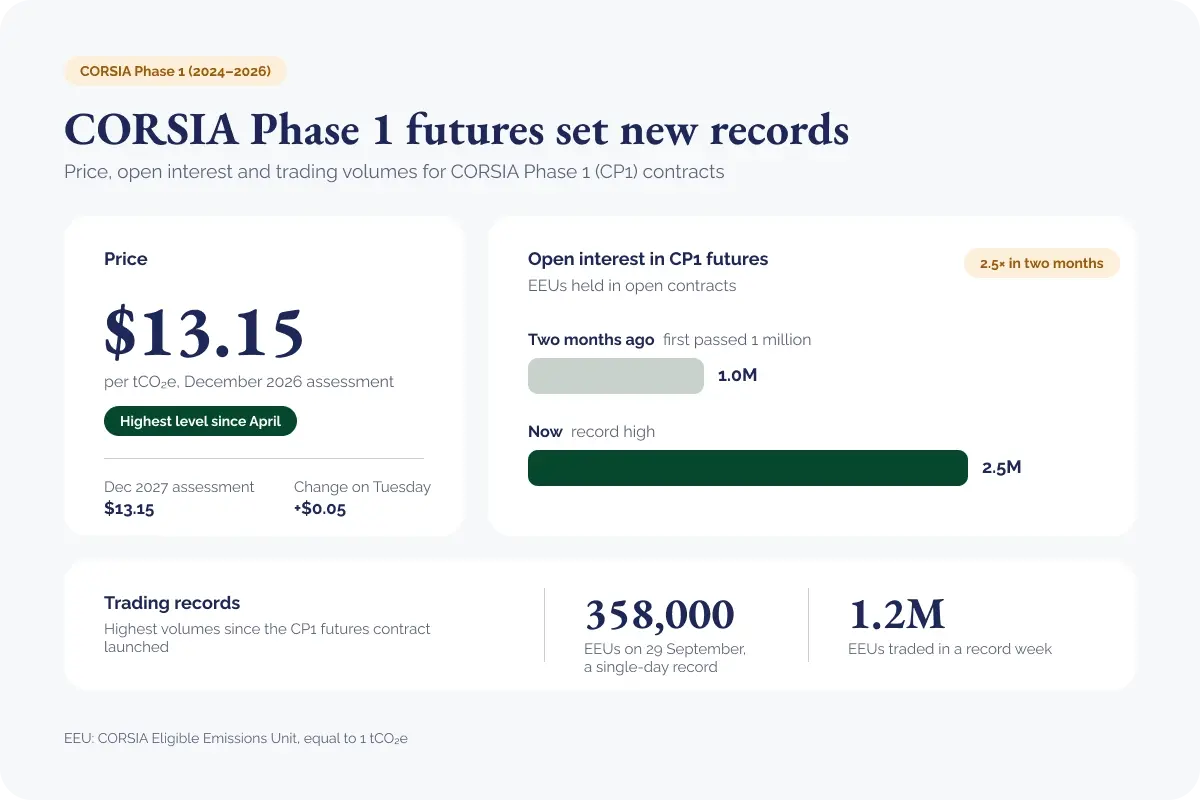Select the 358,000 figure
The image size is (1200, 800).
(660, 615)
